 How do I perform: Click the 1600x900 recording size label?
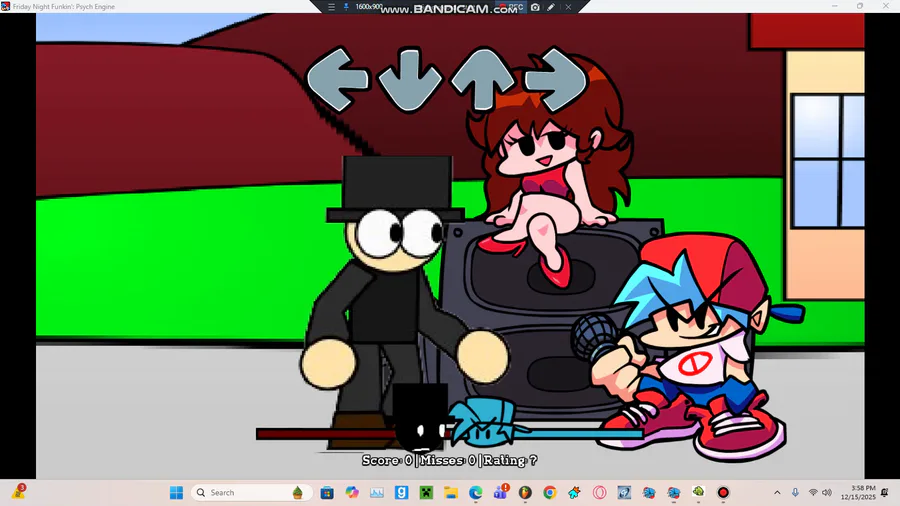click(x=368, y=7)
